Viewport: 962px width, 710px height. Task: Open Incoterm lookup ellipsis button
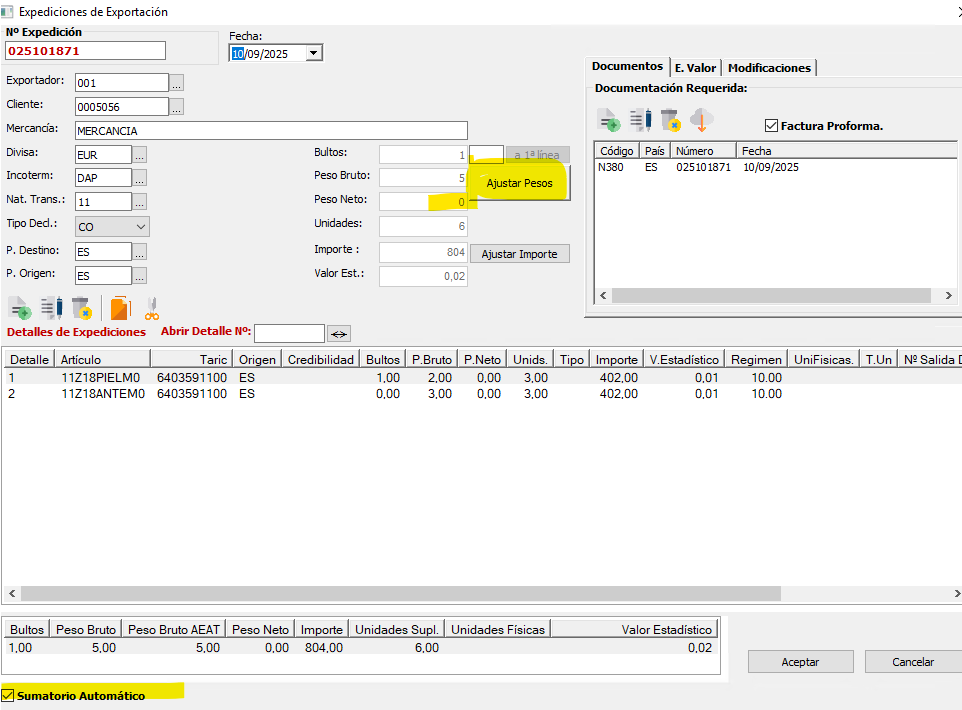140,178
